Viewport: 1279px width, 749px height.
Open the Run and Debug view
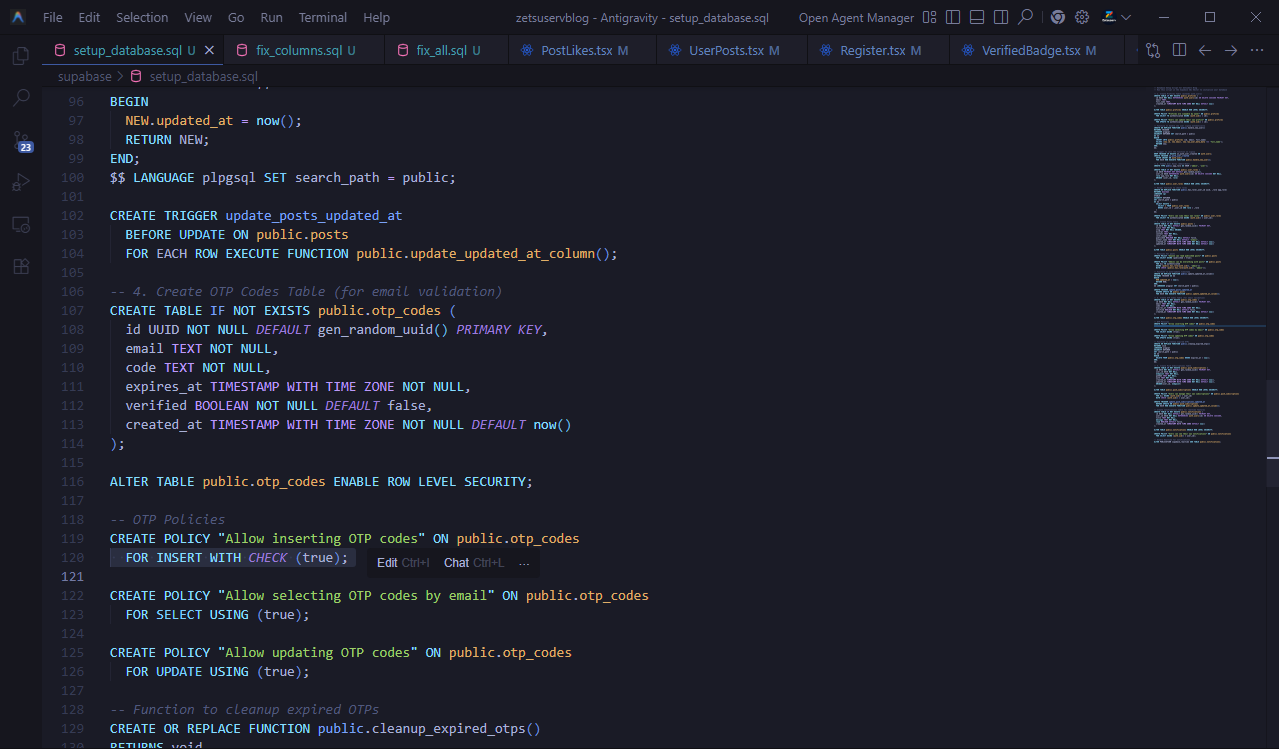[20, 183]
